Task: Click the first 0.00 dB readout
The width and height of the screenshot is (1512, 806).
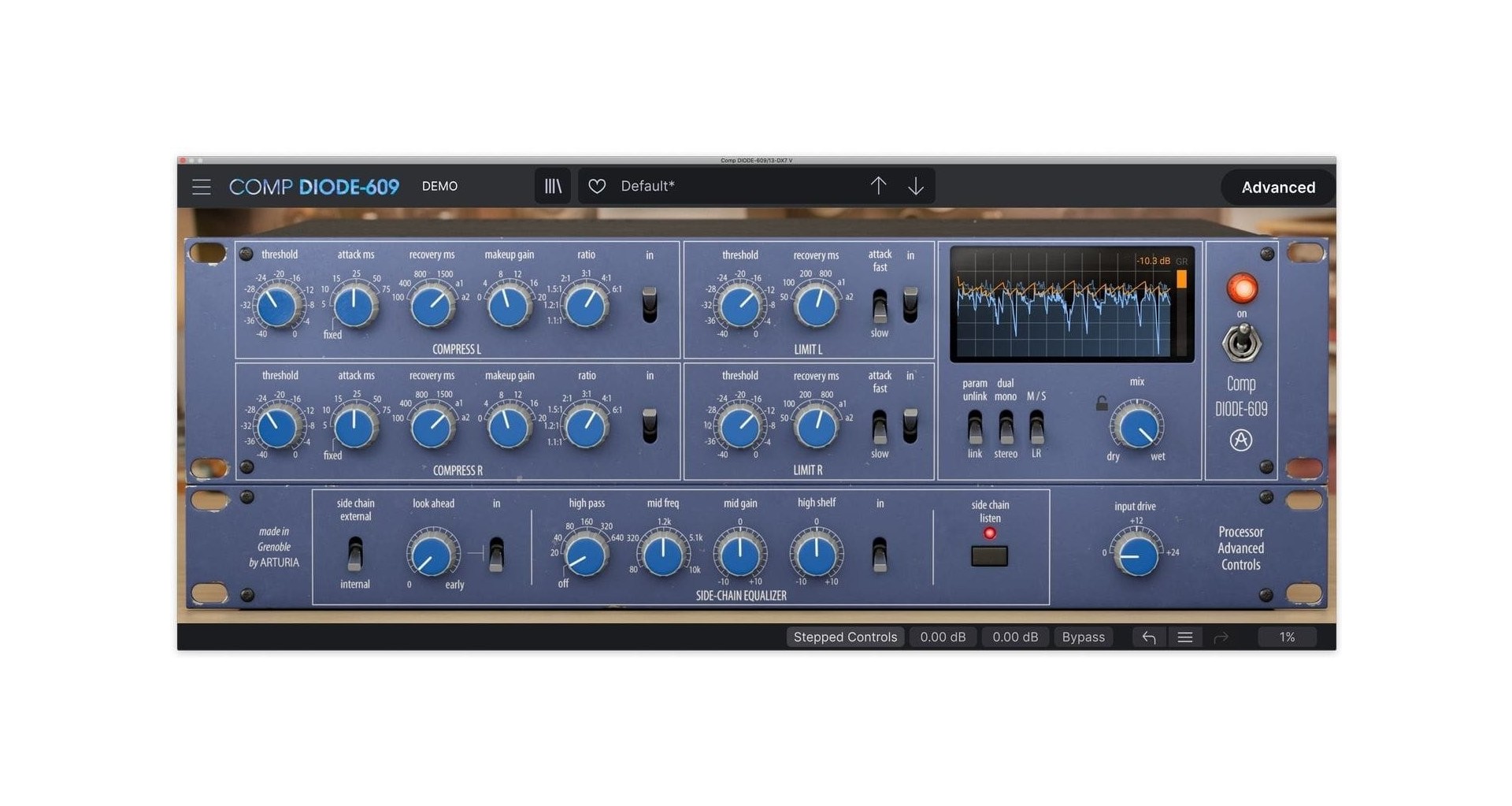Action: pyautogui.click(x=943, y=637)
